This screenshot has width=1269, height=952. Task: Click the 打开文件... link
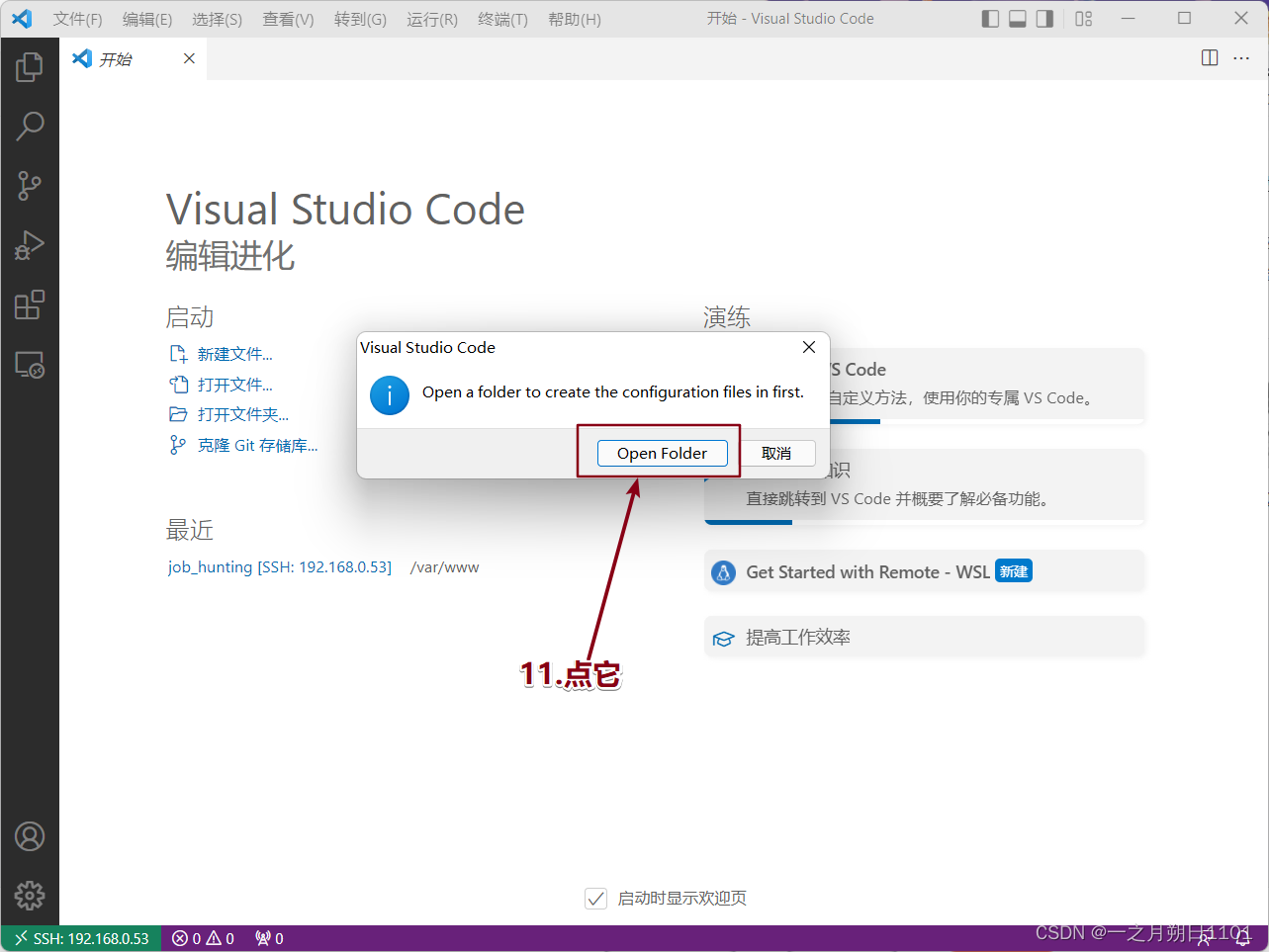234,385
